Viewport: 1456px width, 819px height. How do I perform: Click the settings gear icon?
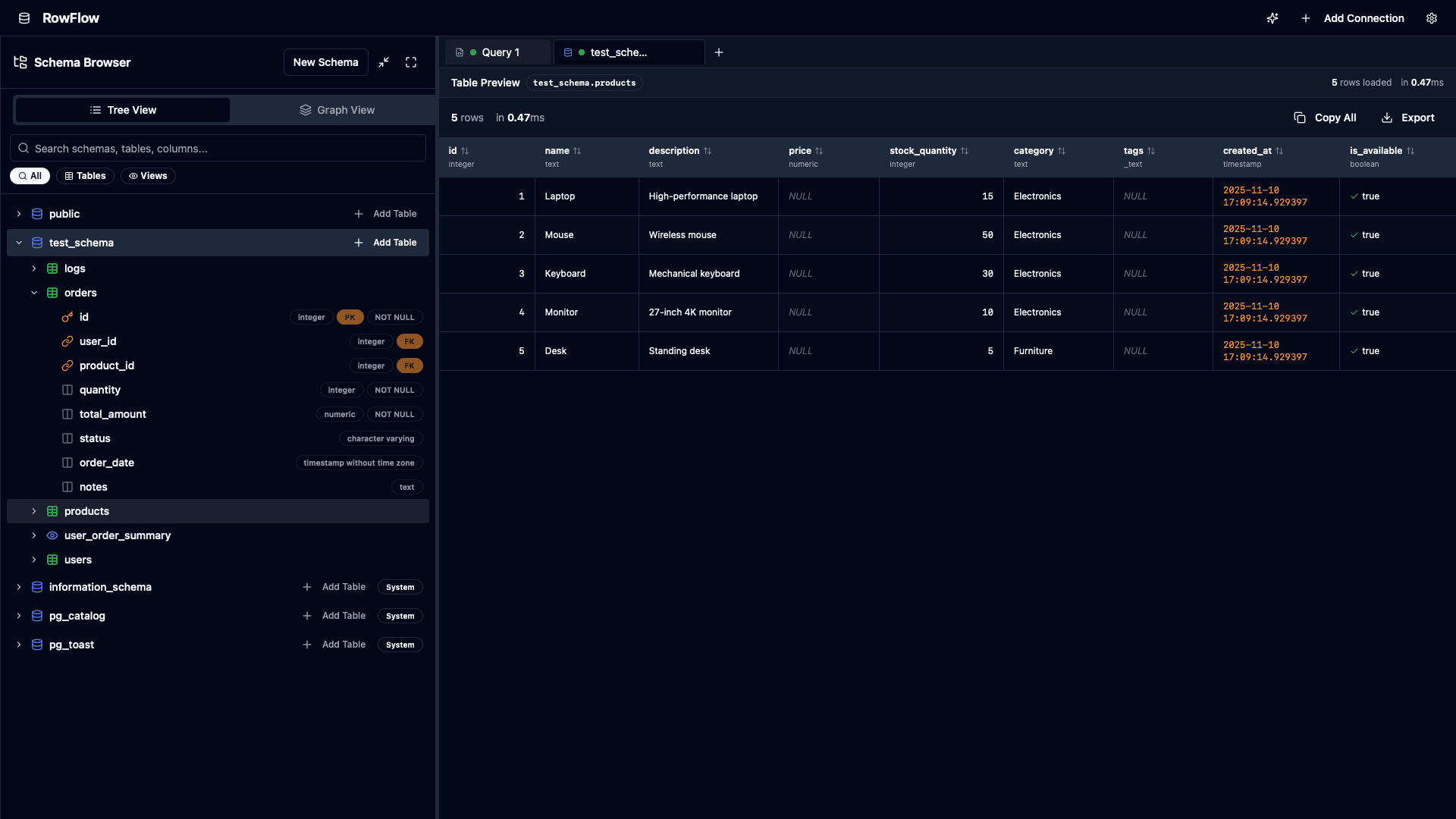point(1432,18)
